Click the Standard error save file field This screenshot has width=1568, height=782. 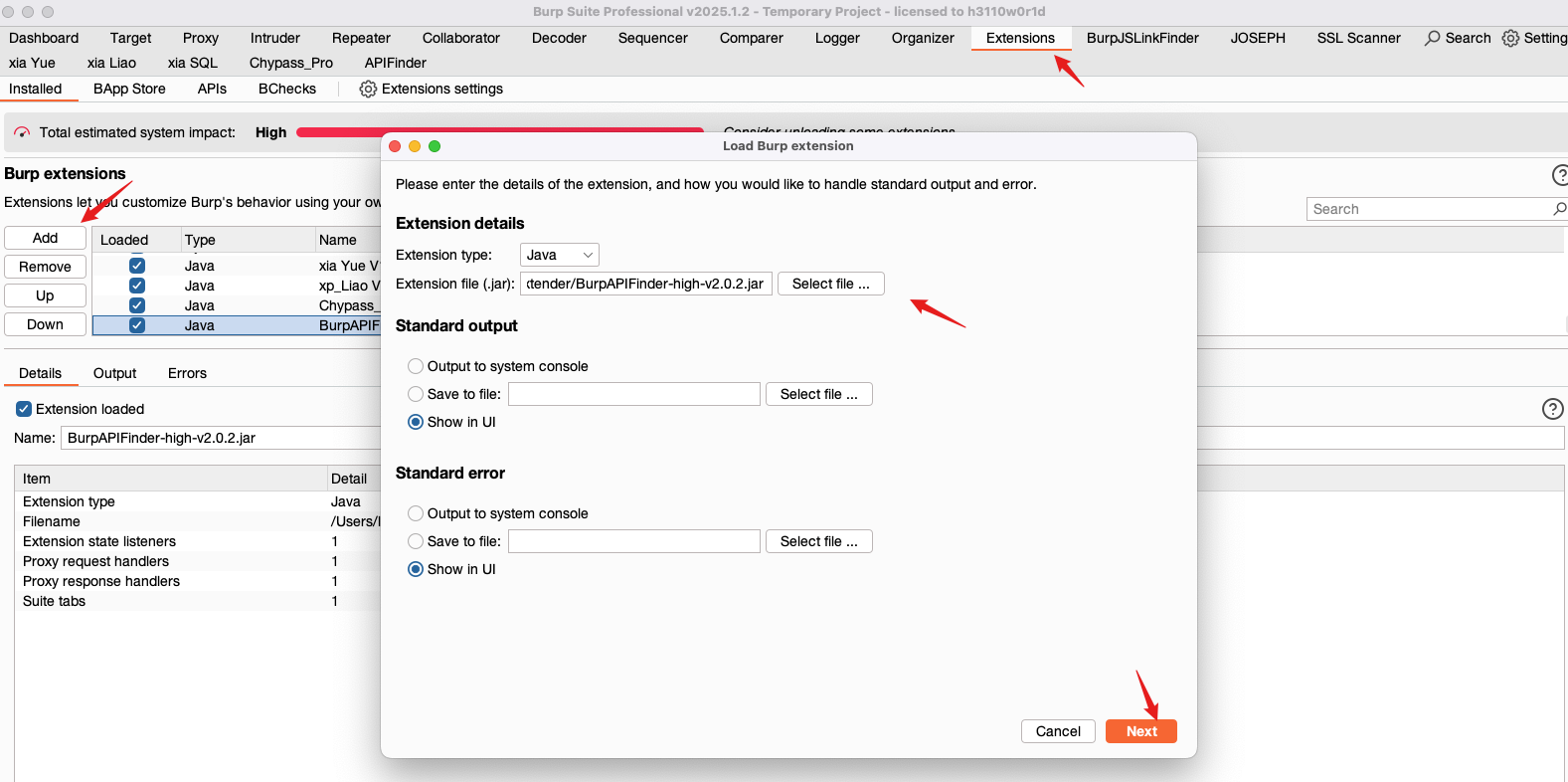click(x=634, y=541)
